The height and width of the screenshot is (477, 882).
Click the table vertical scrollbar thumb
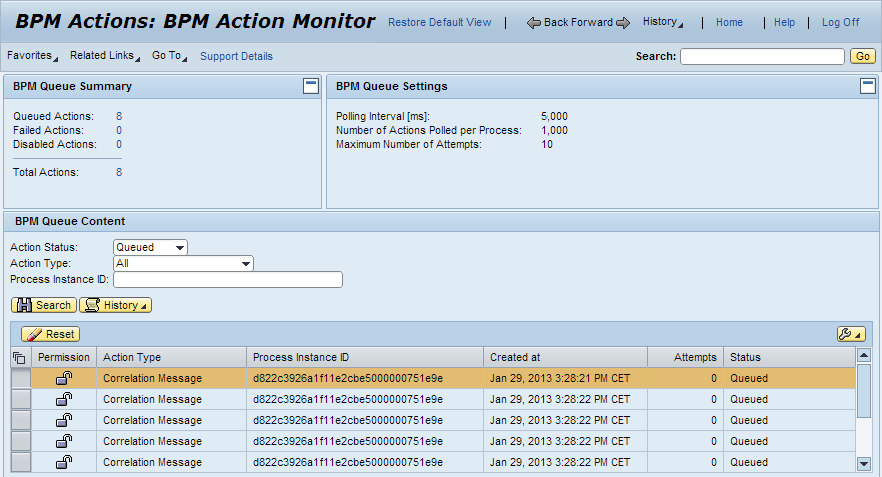tap(864, 390)
